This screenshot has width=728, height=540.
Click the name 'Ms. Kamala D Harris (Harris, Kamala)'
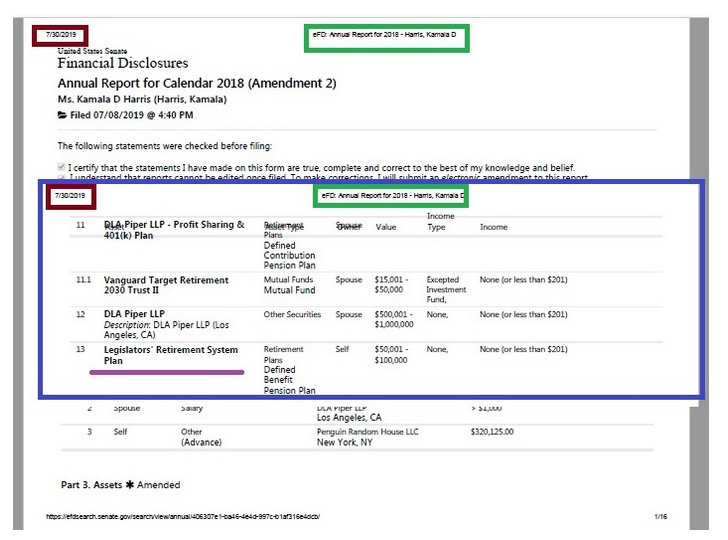(142, 99)
